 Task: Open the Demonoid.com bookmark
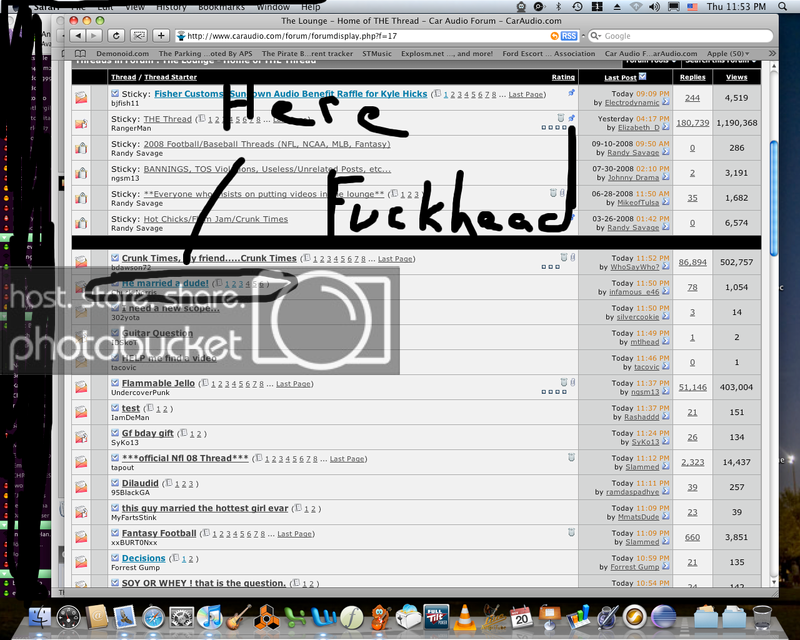coord(122,54)
